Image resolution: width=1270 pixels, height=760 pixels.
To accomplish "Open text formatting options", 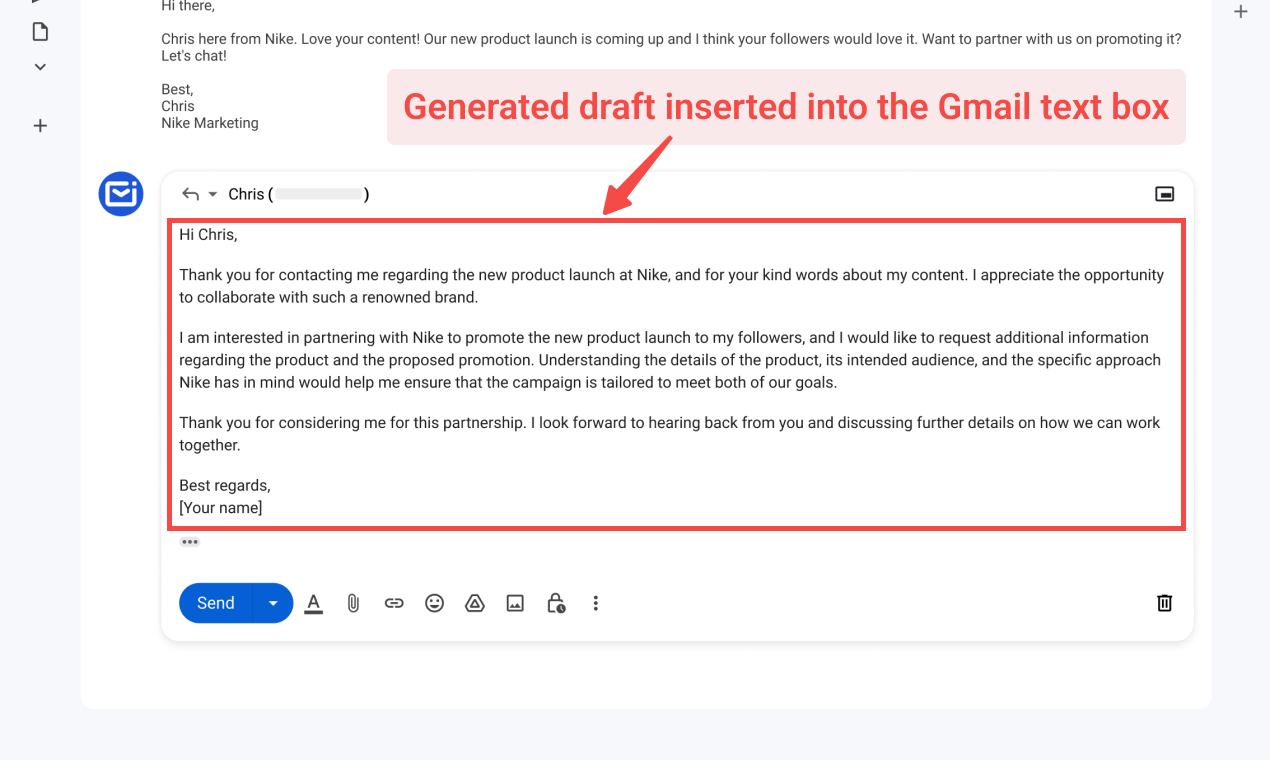I will click(x=314, y=603).
